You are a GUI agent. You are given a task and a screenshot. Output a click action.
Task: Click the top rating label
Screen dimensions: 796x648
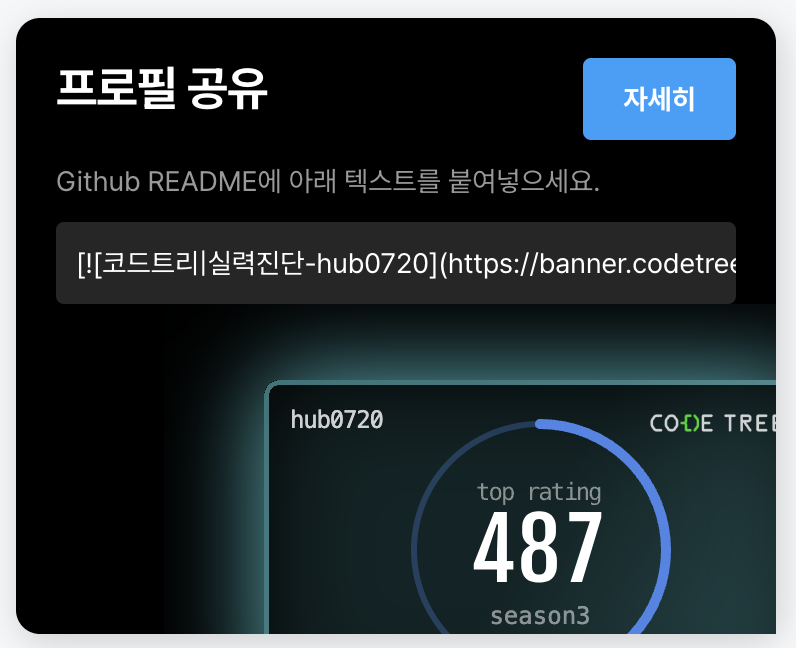(539, 492)
